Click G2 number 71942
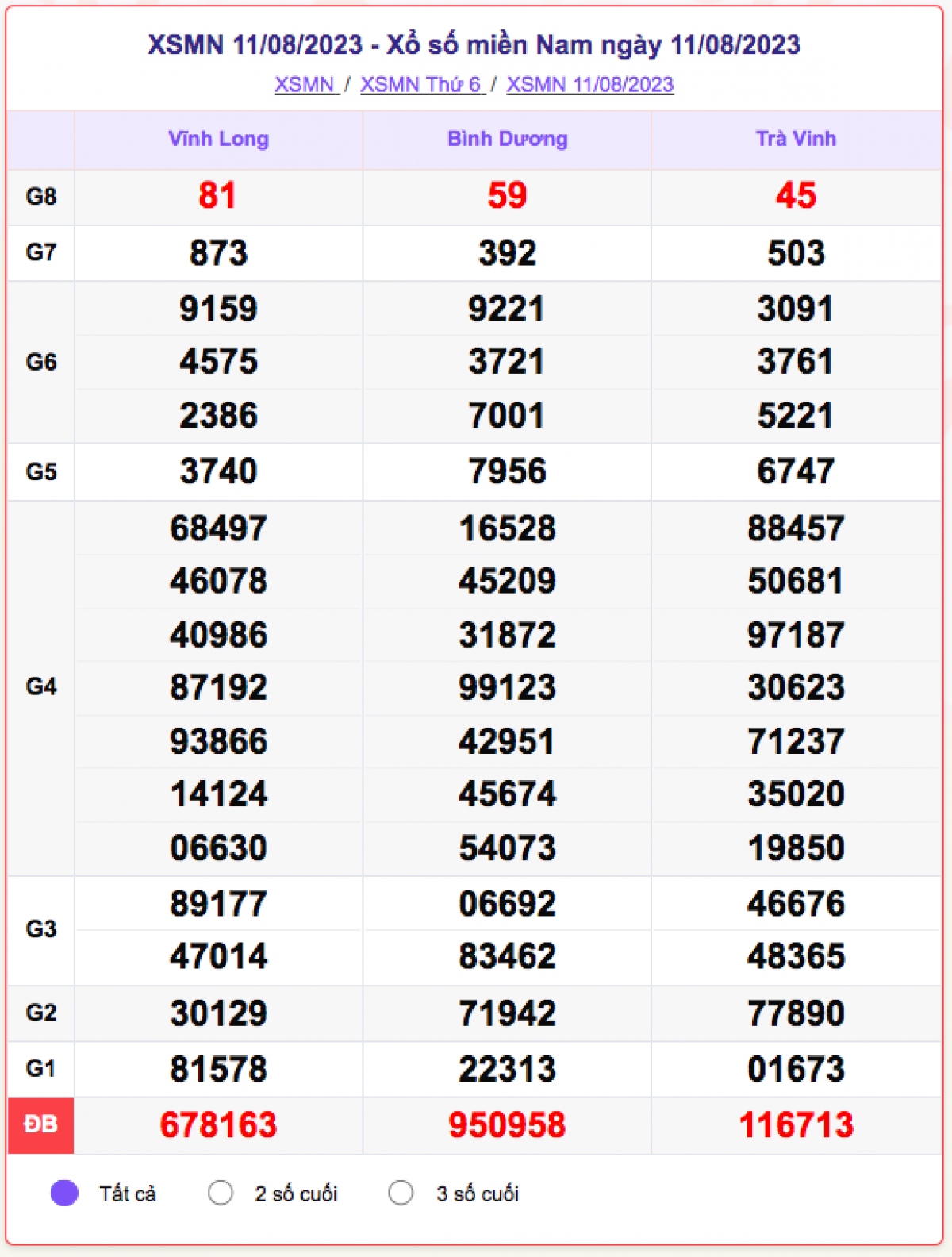This screenshot has height=1257, width=952. point(508,1013)
